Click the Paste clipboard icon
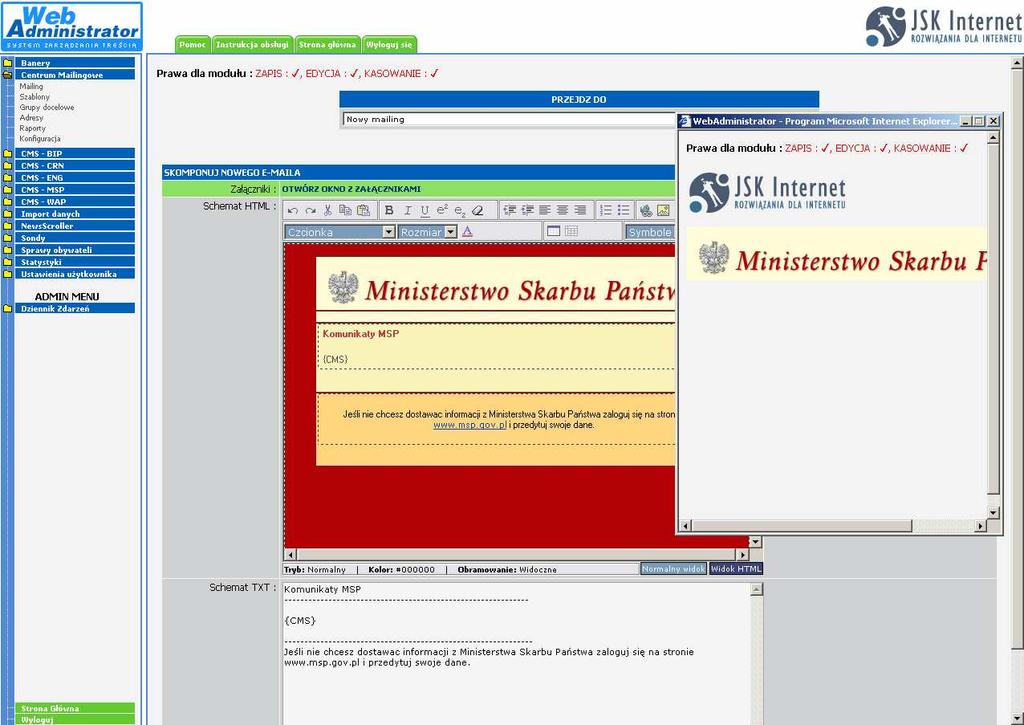This screenshot has width=1024, height=725. [x=363, y=210]
